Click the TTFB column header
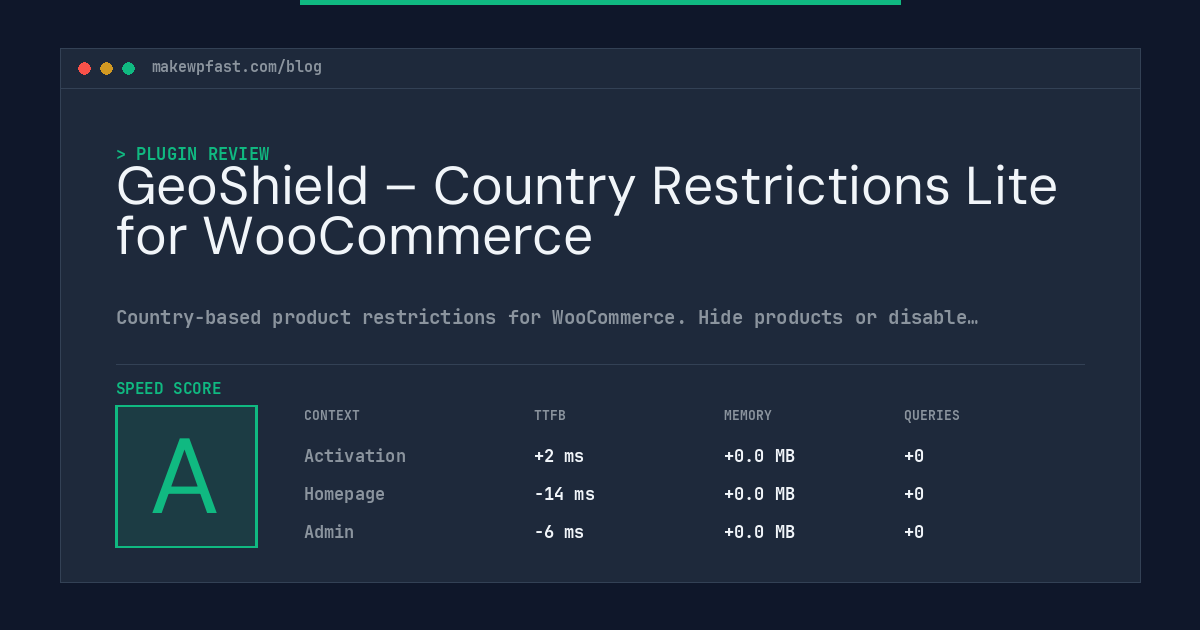The image size is (1200, 630). (x=550, y=416)
